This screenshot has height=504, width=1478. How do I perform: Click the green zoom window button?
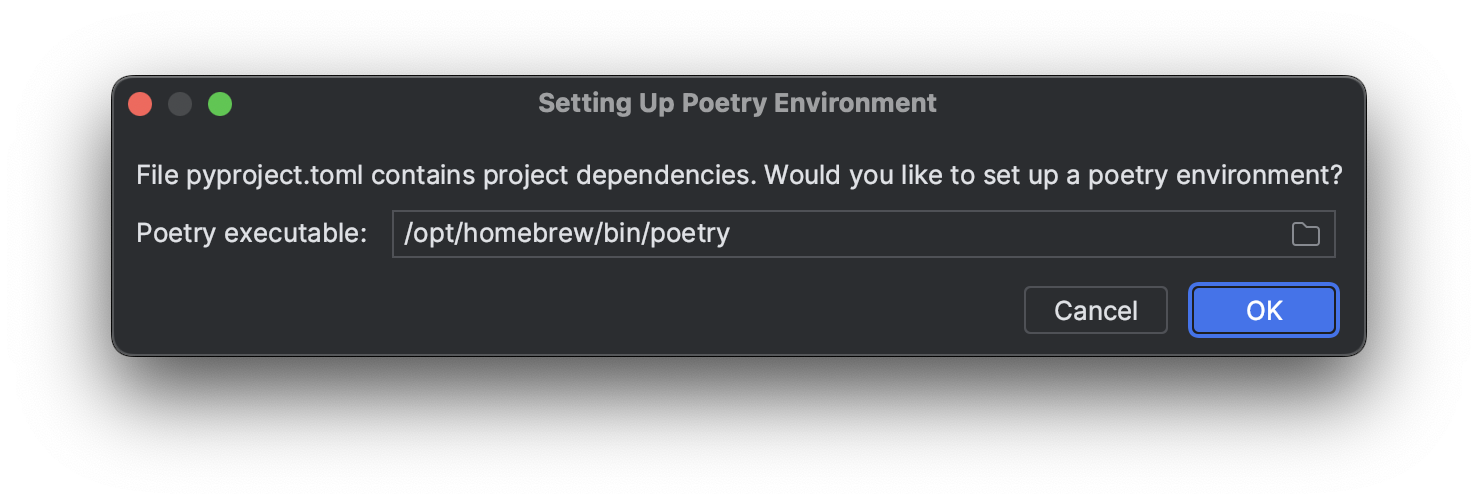click(x=220, y=103)
